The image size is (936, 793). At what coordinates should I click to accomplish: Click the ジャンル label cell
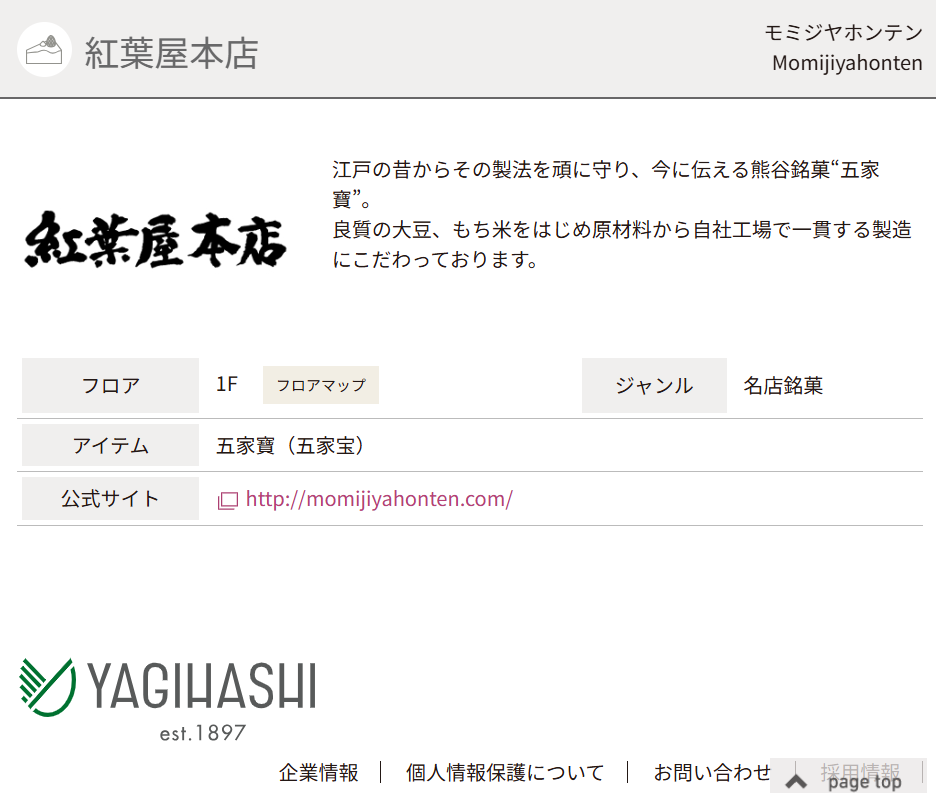pyautogui.click(x=654, y=385)
